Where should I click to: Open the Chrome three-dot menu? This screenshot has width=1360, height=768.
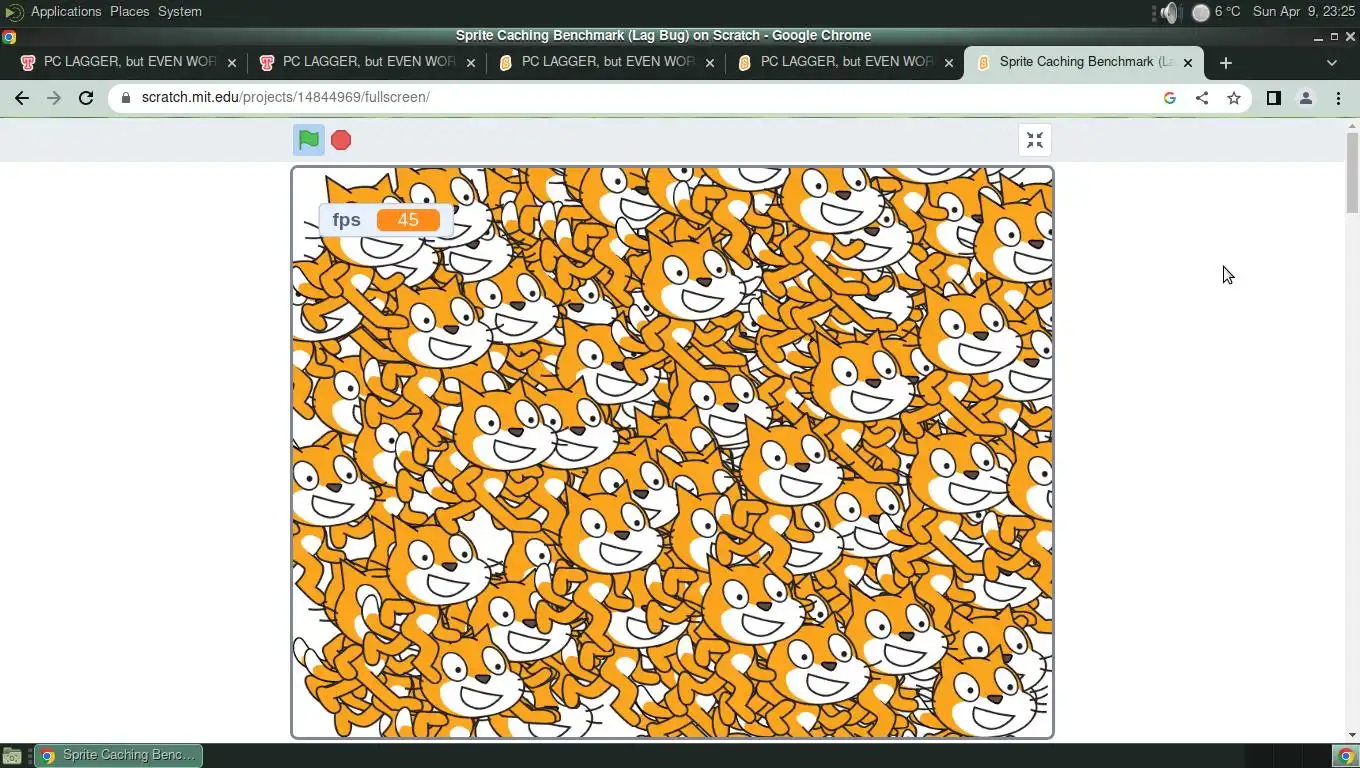pyautogui.click(x=1338, y=98)
